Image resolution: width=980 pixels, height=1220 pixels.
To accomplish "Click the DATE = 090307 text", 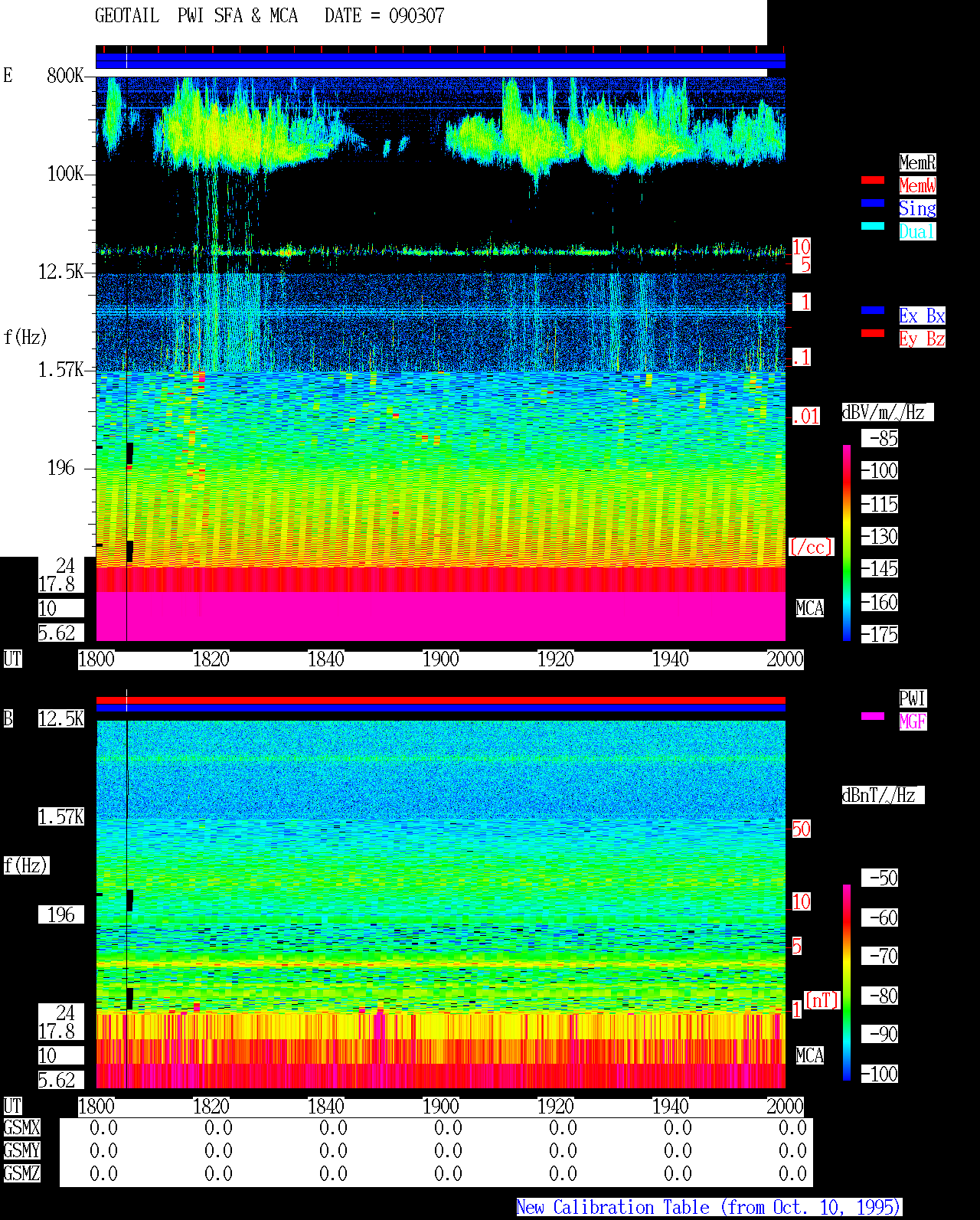I will [384, 16].
